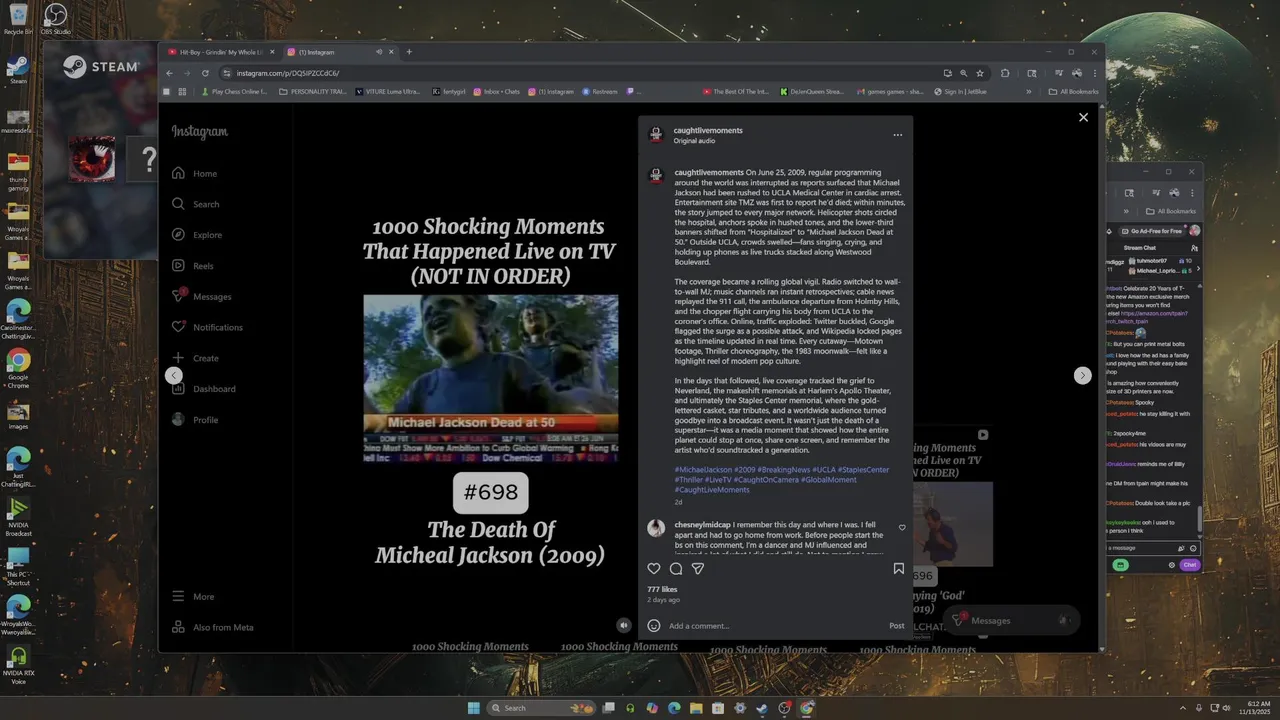Click the Post comment button

click(897, 626)
